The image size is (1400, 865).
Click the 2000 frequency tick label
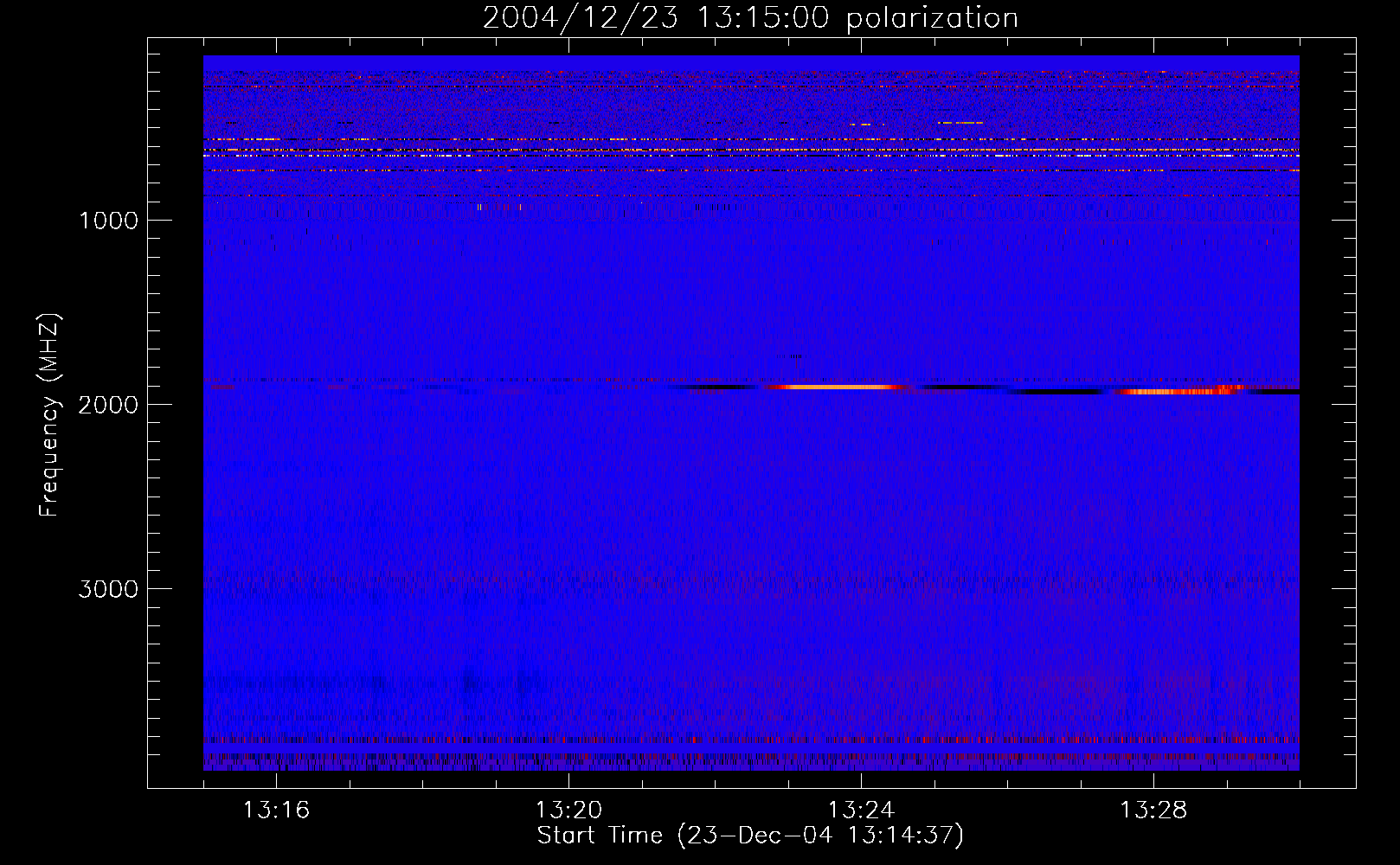tap(108, 405)
